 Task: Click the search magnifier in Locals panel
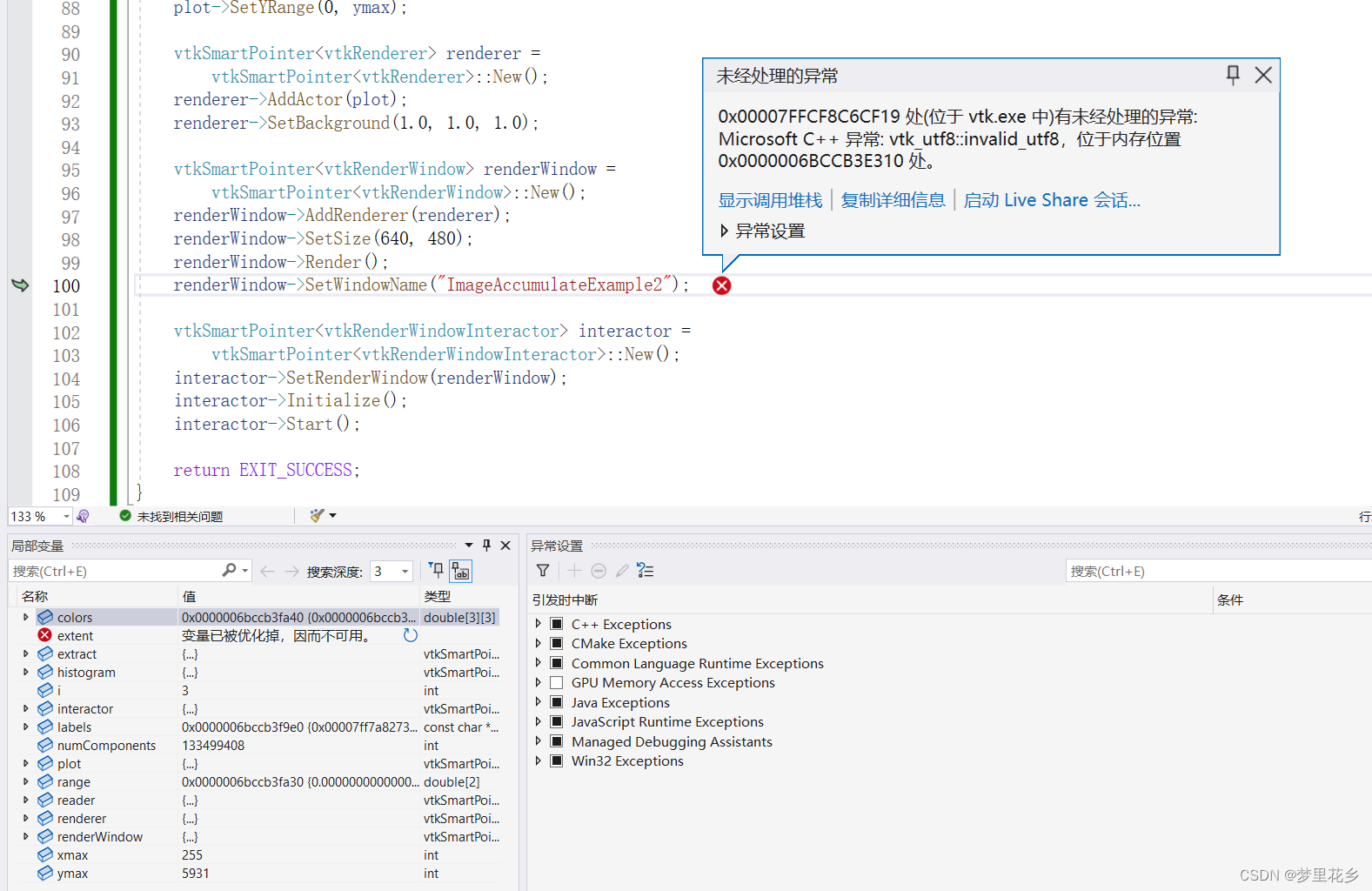coord(229,570)
